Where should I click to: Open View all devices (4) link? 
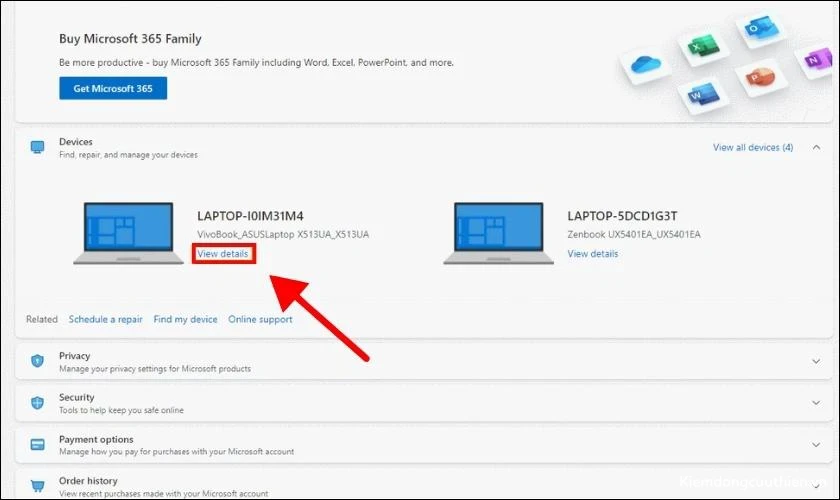753,147
